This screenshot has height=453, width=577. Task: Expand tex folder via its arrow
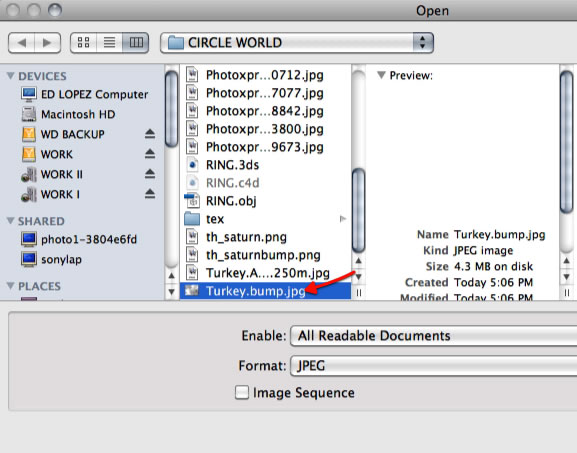coord(343,219)
